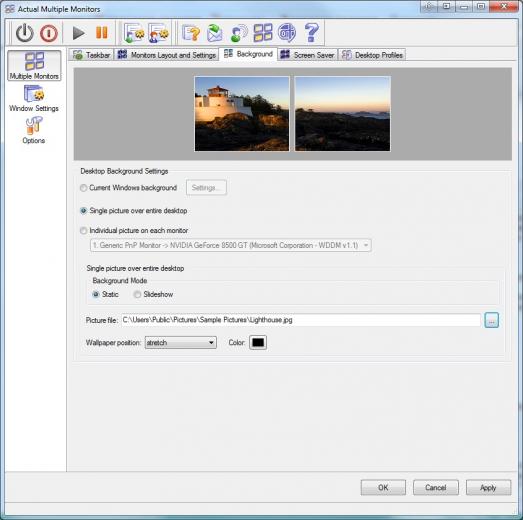Click the orange pause icon

(102, 32)
